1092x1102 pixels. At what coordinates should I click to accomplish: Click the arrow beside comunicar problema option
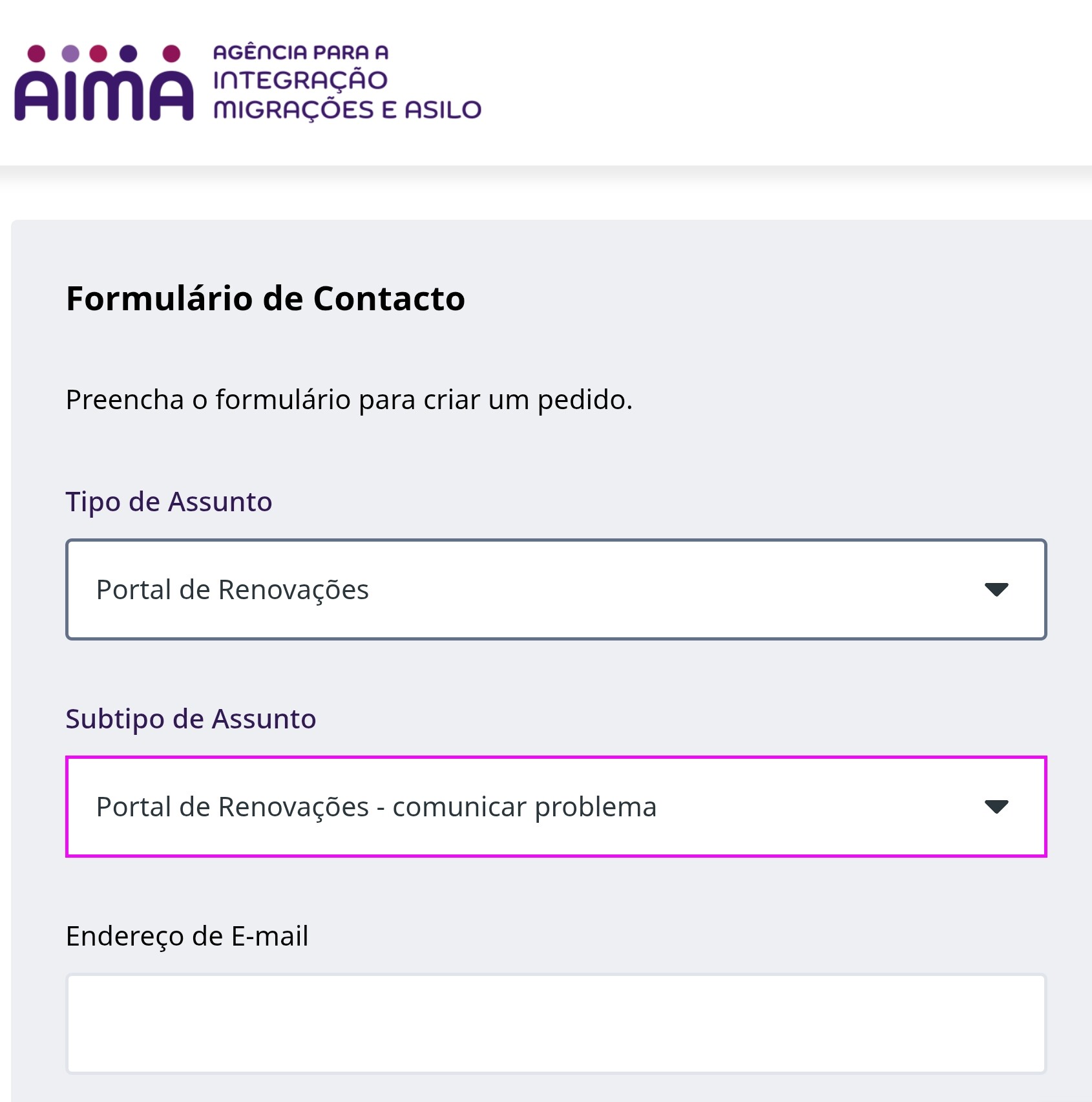click(996, 807)
